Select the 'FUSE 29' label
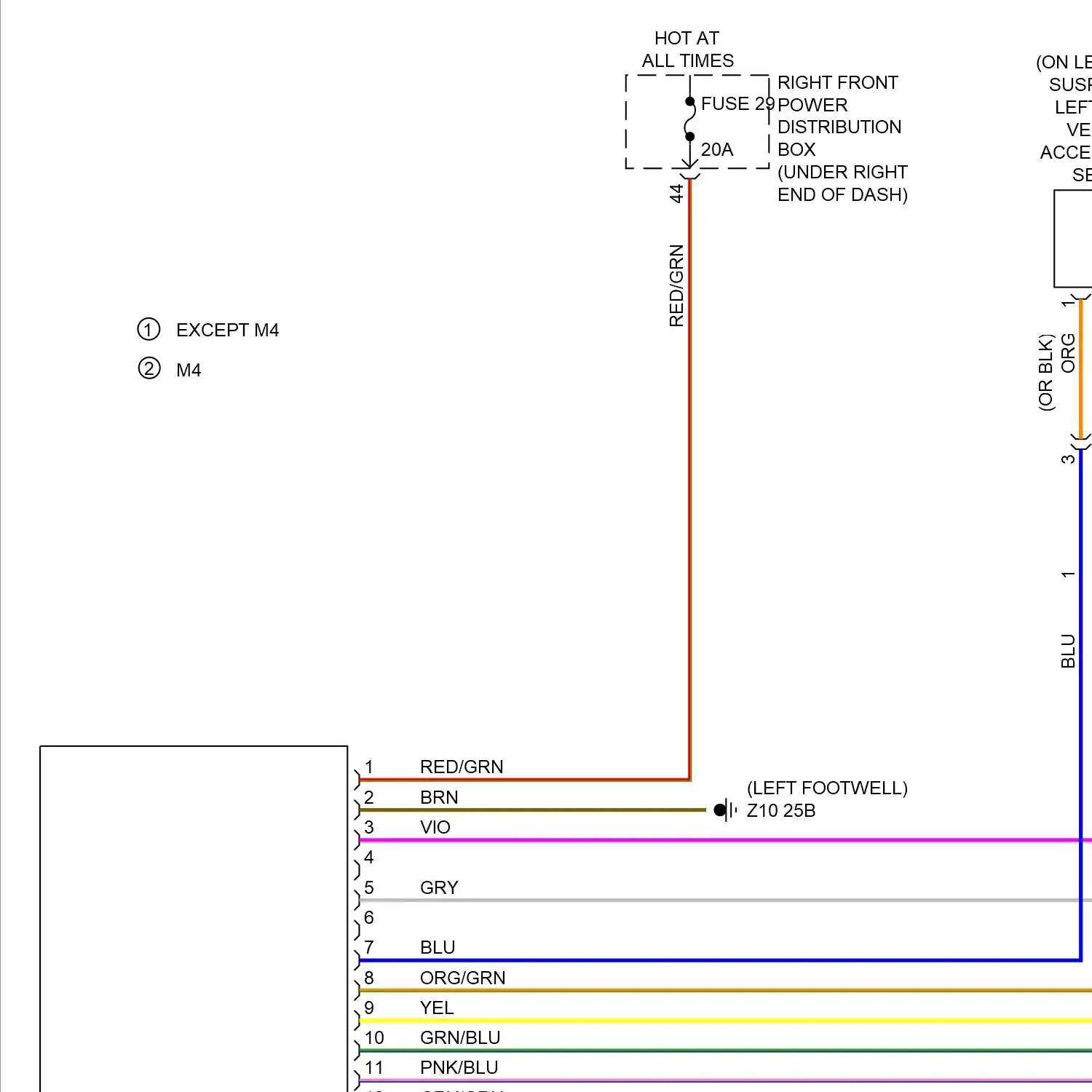 coord(737,104)
